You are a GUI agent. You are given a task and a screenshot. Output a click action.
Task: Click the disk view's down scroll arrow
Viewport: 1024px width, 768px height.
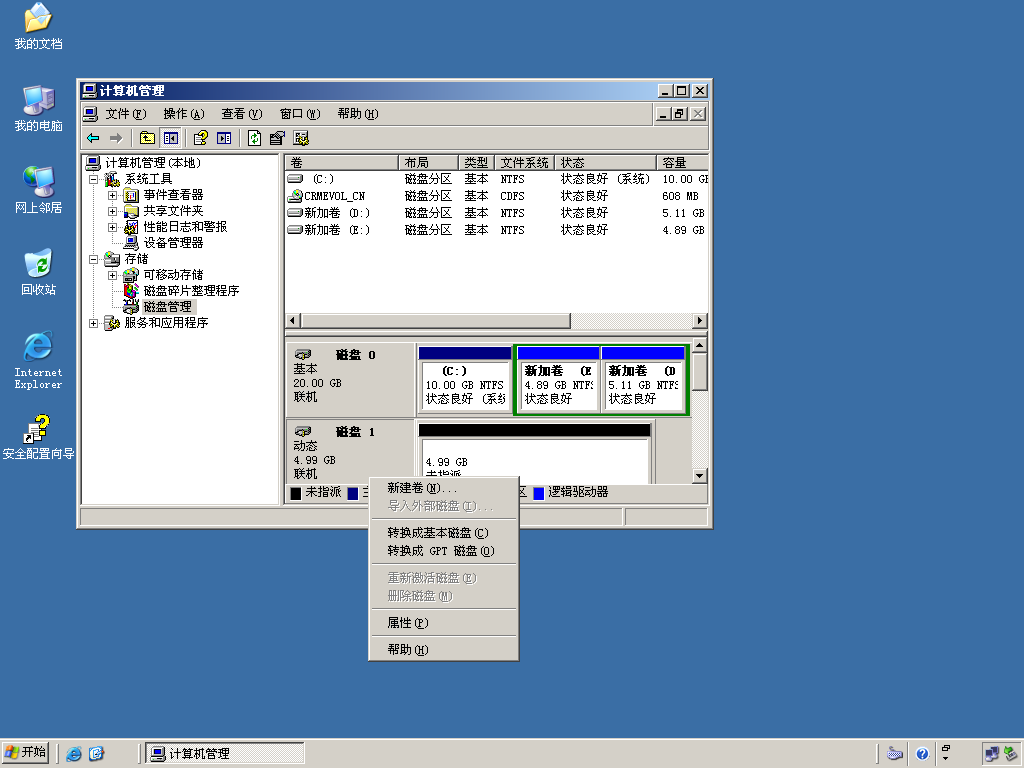699,476
